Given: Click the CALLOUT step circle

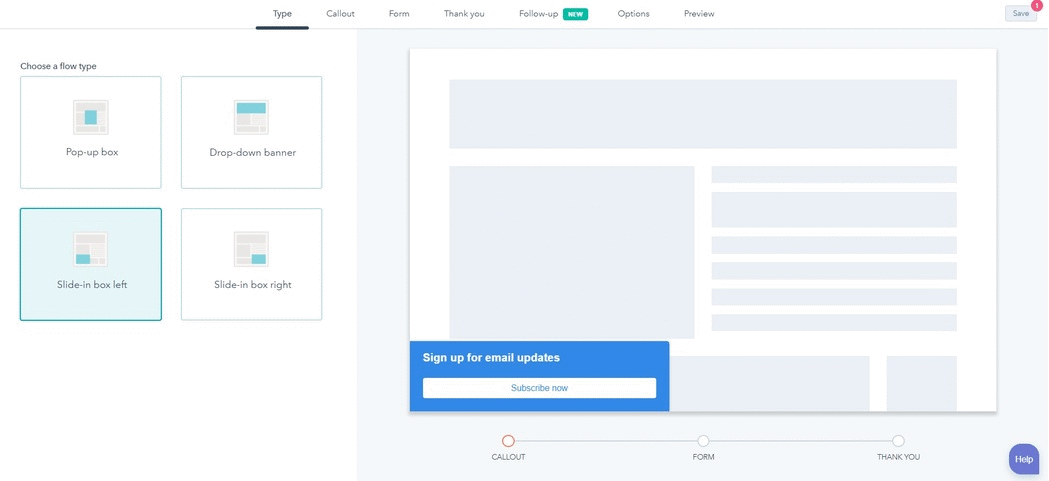Looking at the screenshot, I should pos(508,441).
